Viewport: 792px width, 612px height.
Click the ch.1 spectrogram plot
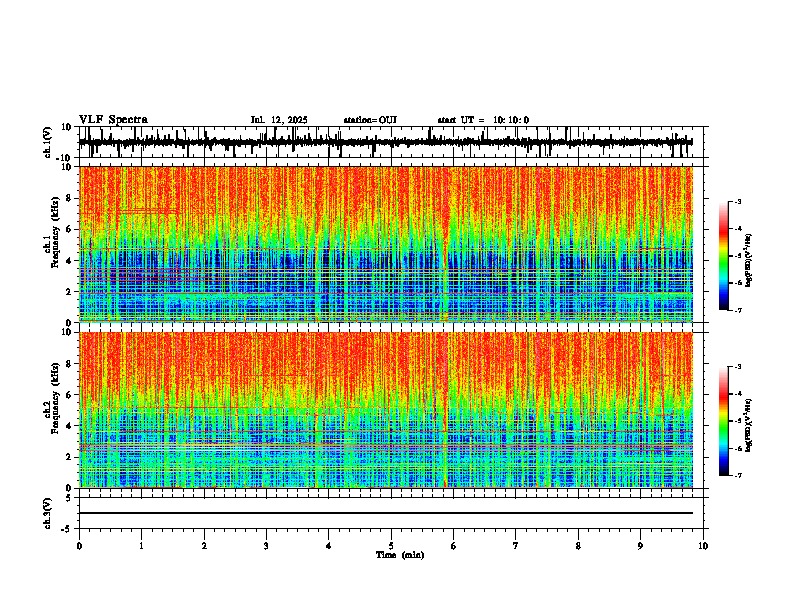386,244
